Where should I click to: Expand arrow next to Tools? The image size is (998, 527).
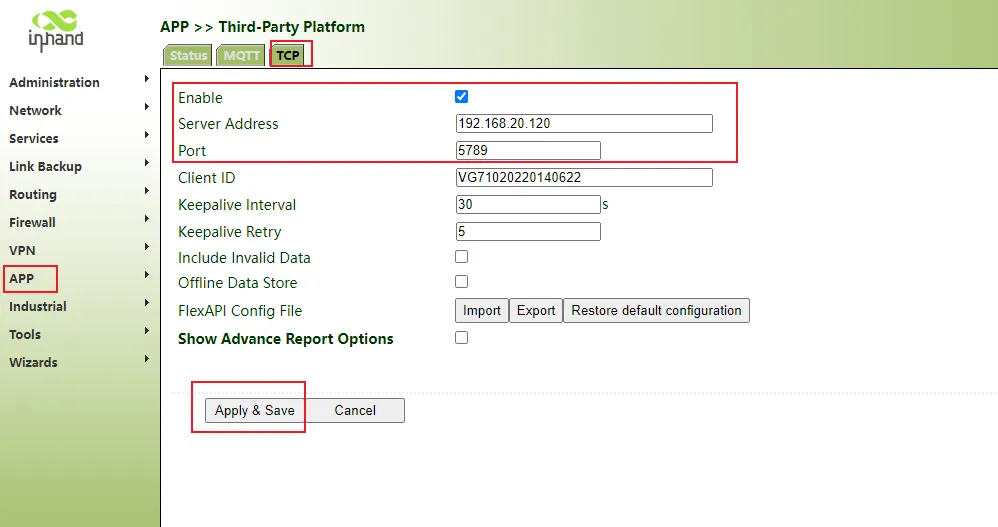(147, 331)
